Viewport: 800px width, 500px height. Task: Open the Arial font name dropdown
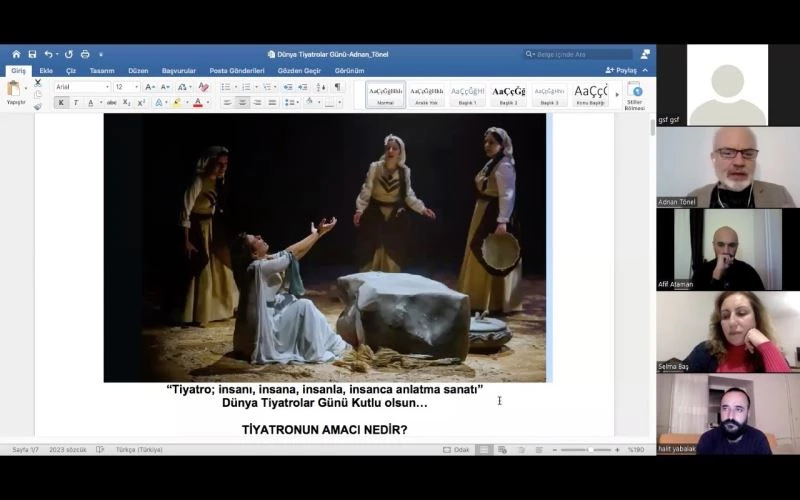click(81, 87)
